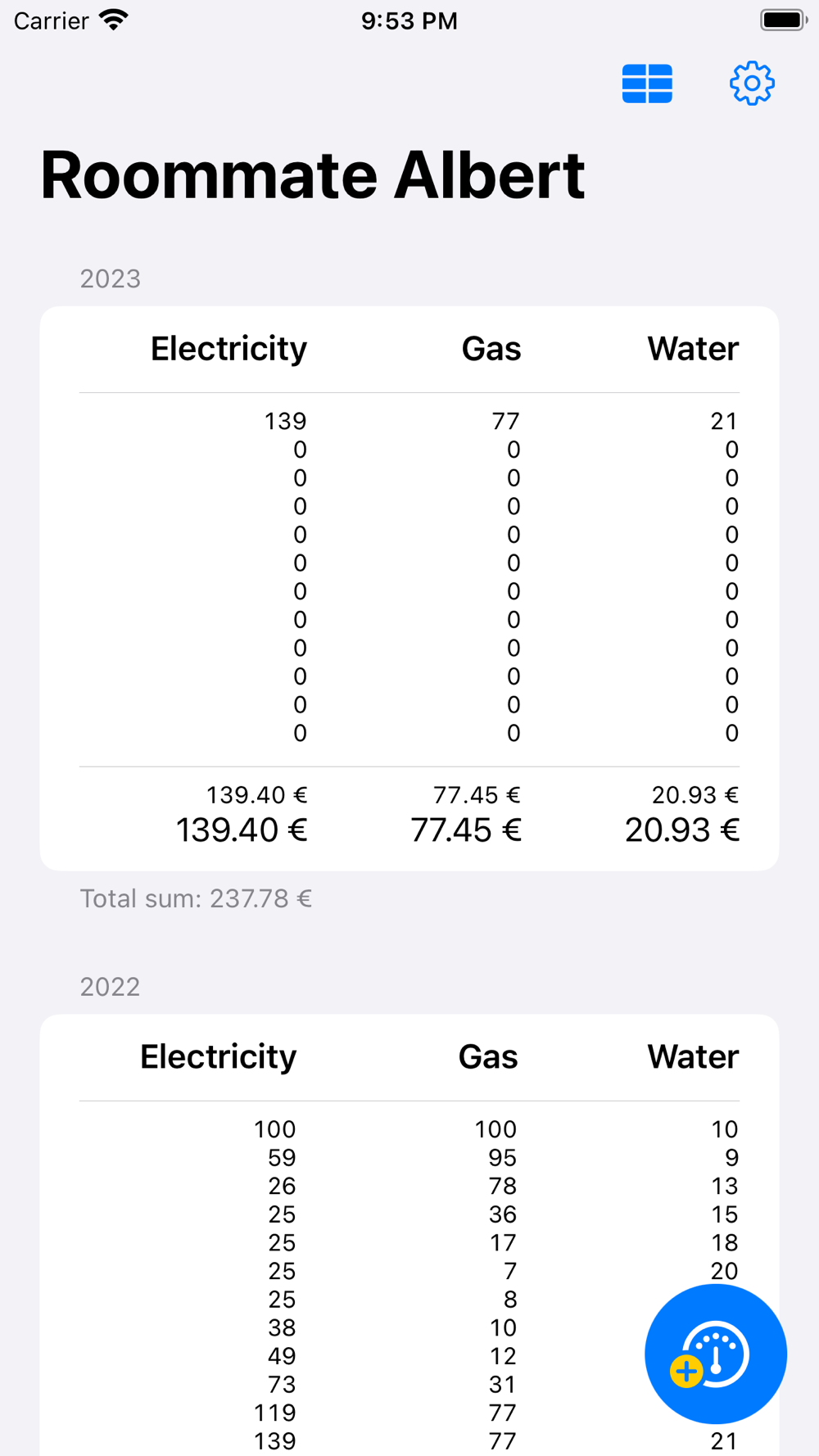Tap the Electricity header in 2022 table
The image size is (819, 1456).
pos(218,1057)
